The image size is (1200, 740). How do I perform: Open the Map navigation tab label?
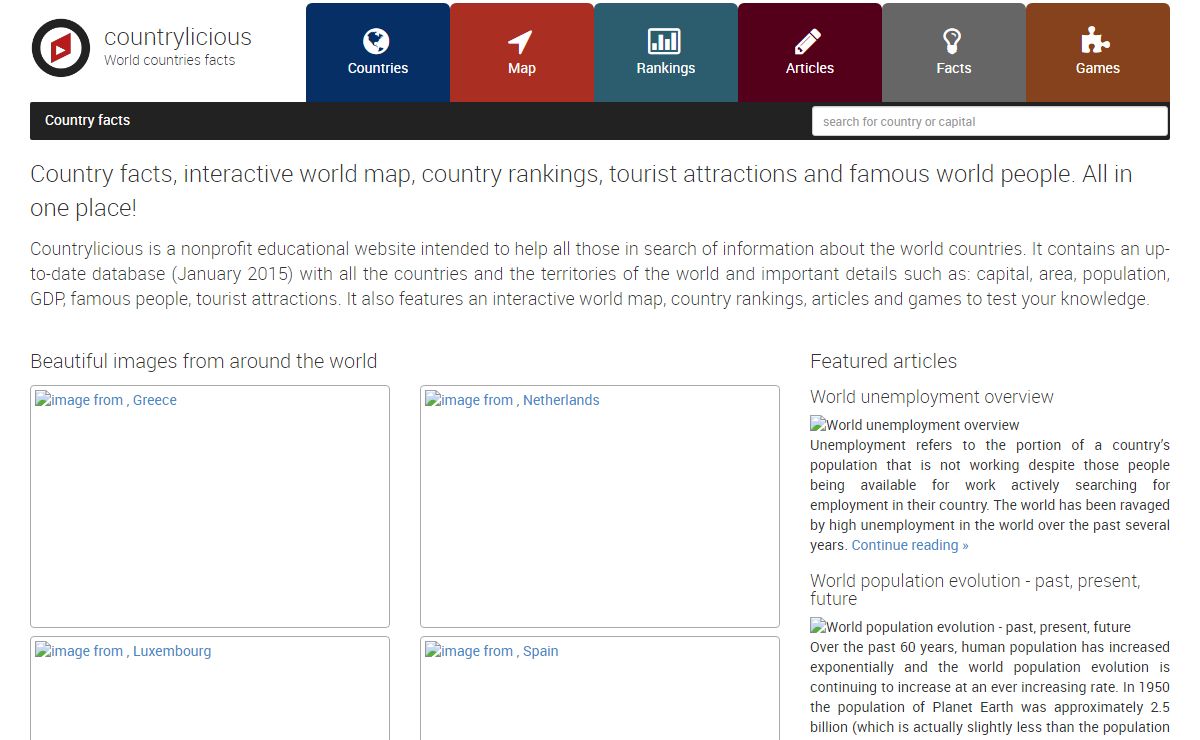[522, 68]
